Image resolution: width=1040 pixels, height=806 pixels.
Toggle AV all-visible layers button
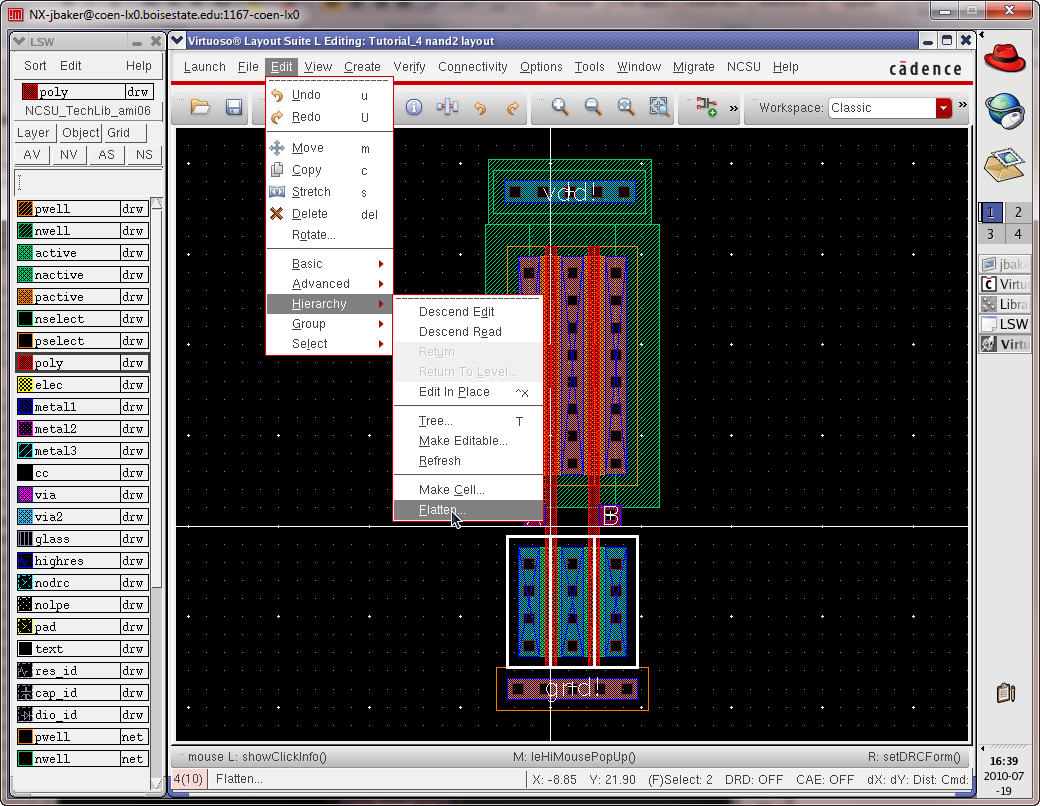click(x=32, y=155)
